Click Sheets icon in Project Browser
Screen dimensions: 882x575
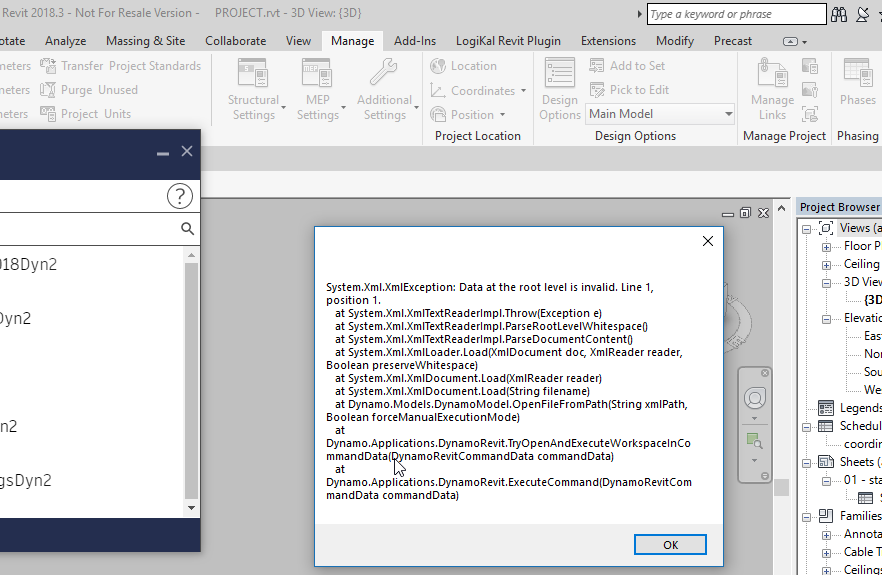click(826, 462)
